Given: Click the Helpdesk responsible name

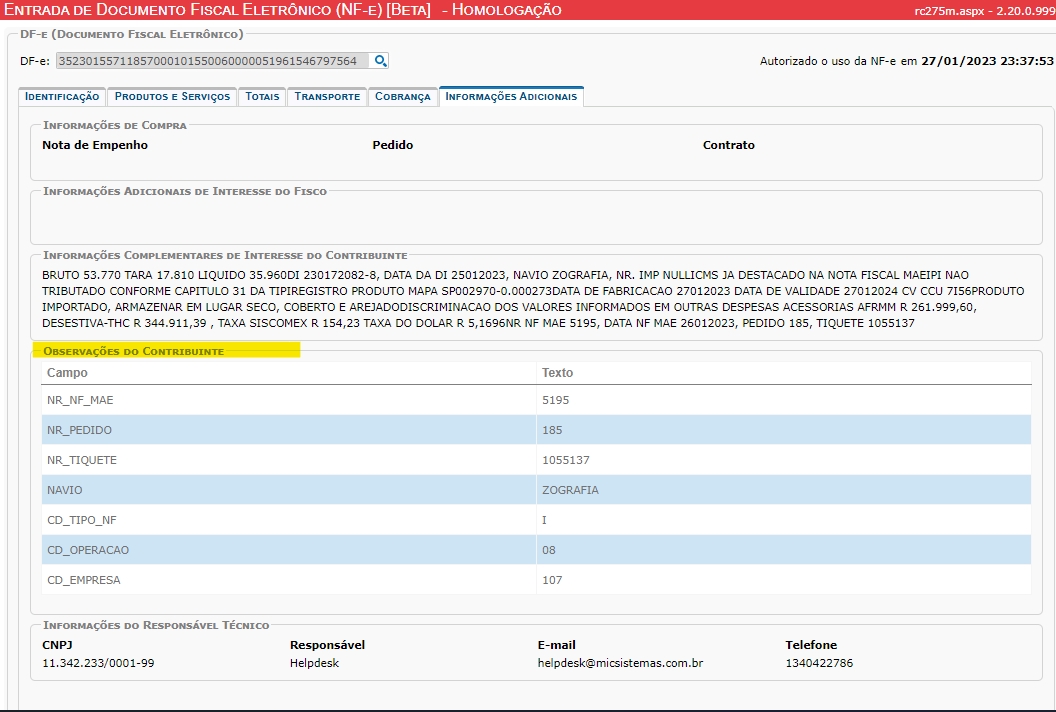Looking at the screenshot, I should coord(315,663).
